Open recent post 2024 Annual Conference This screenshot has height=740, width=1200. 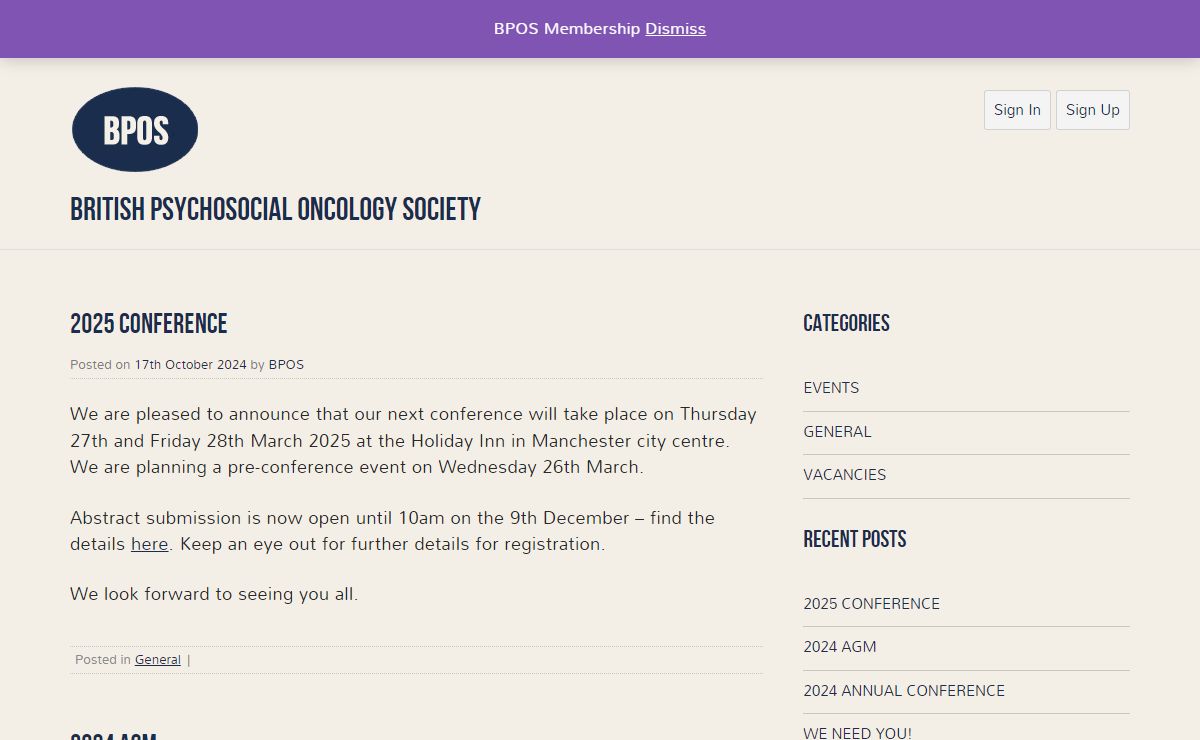pyautogui.click(x=904, y=691)
